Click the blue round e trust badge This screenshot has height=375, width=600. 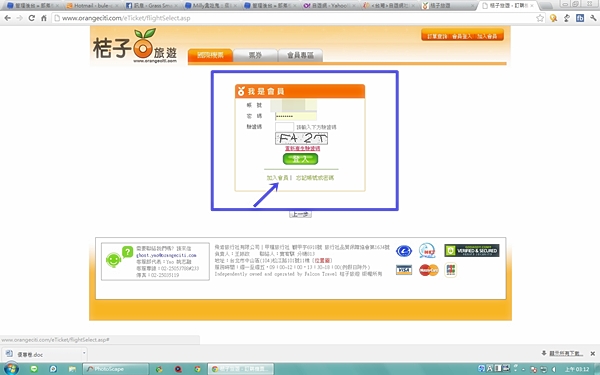[404, 251]
